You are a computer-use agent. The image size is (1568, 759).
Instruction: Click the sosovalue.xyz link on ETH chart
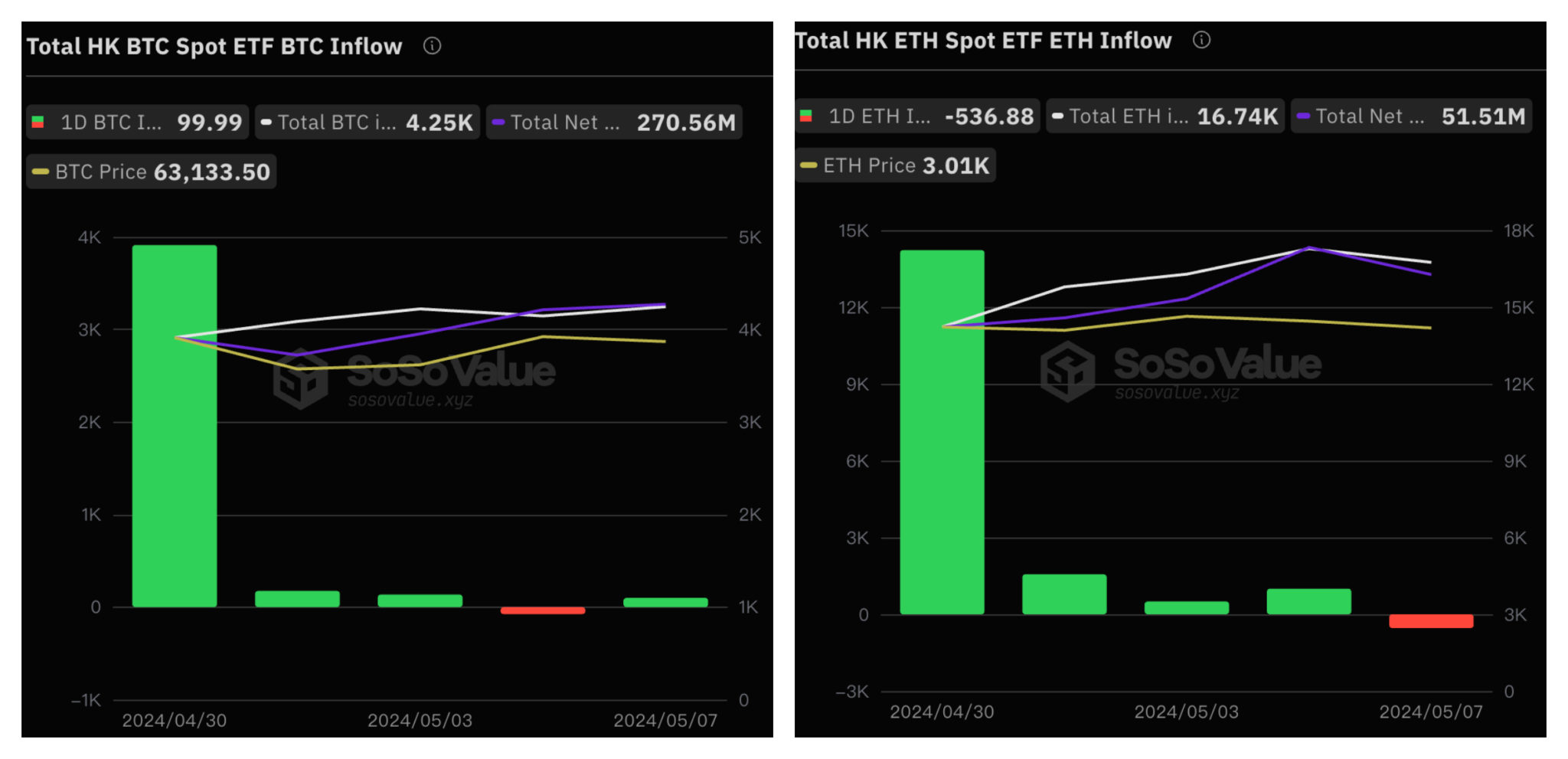(x=1177, y=393)
